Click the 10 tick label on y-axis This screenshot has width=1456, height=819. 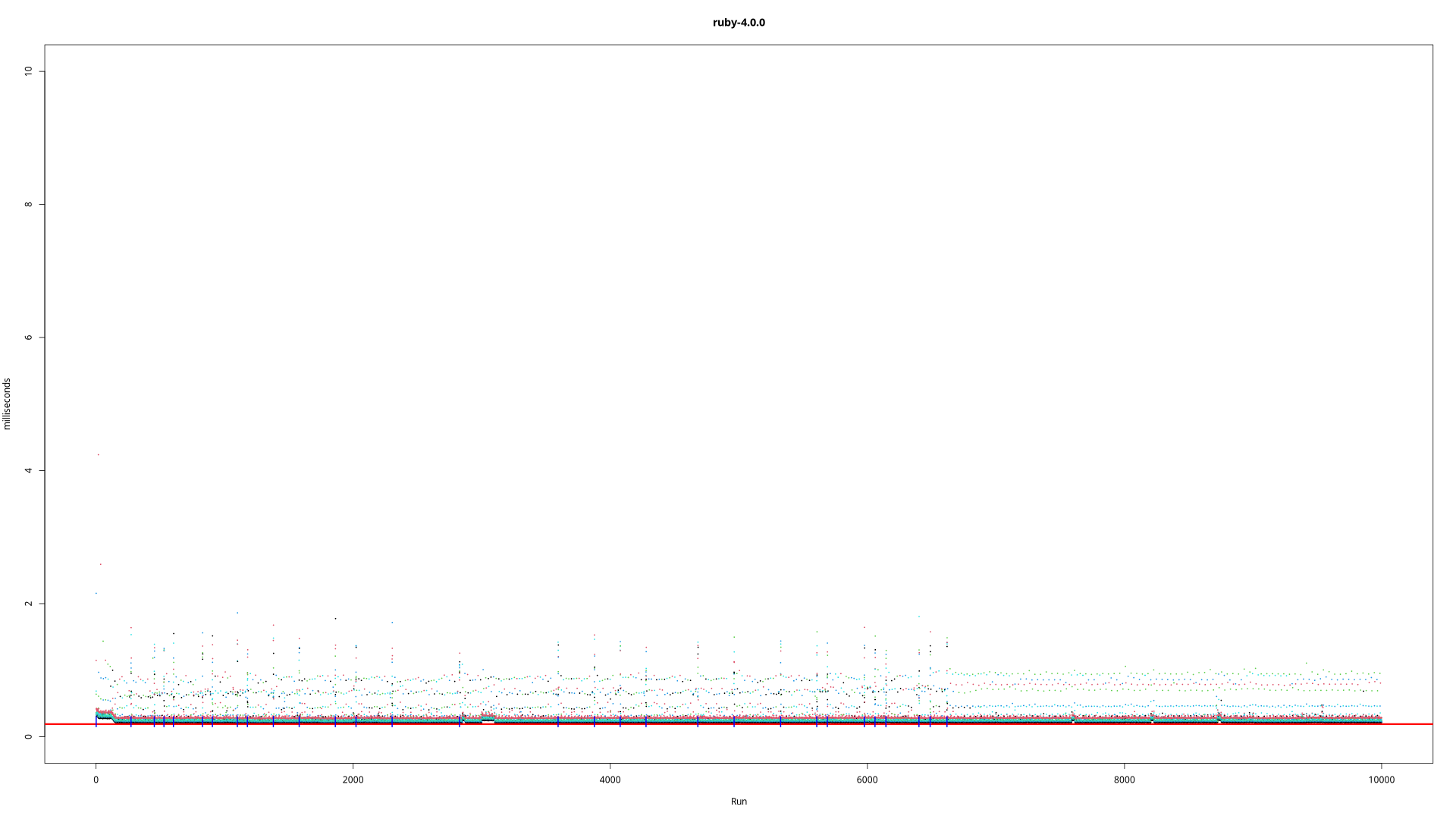(29, 71)
